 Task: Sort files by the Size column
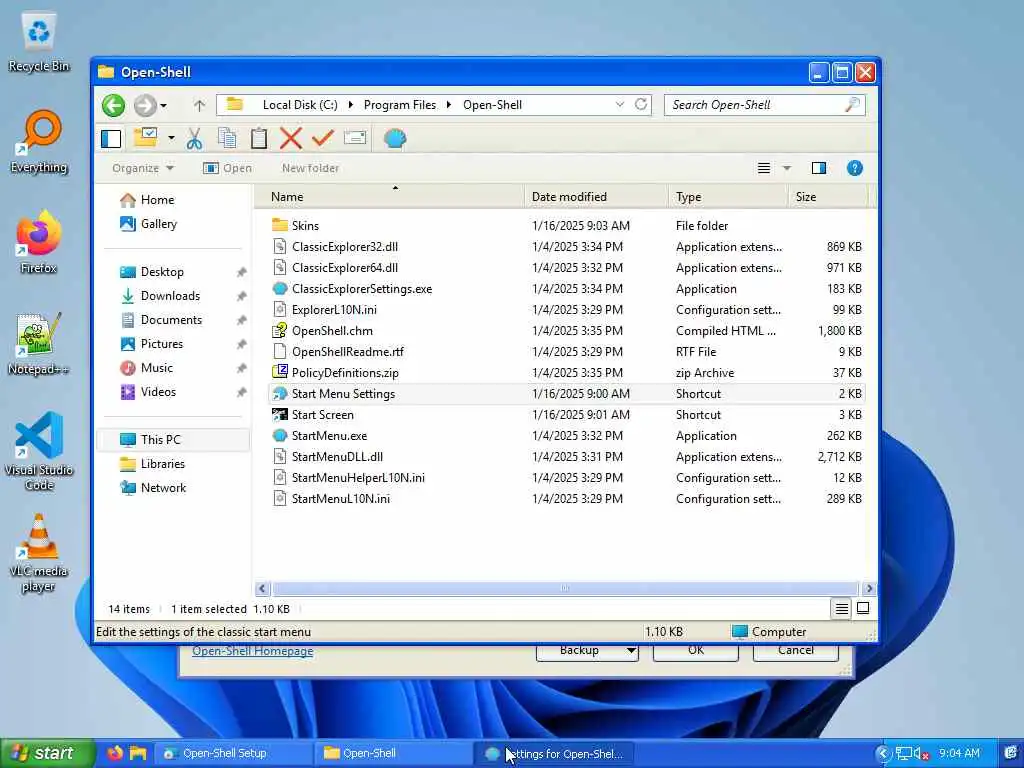click(827, 197)
